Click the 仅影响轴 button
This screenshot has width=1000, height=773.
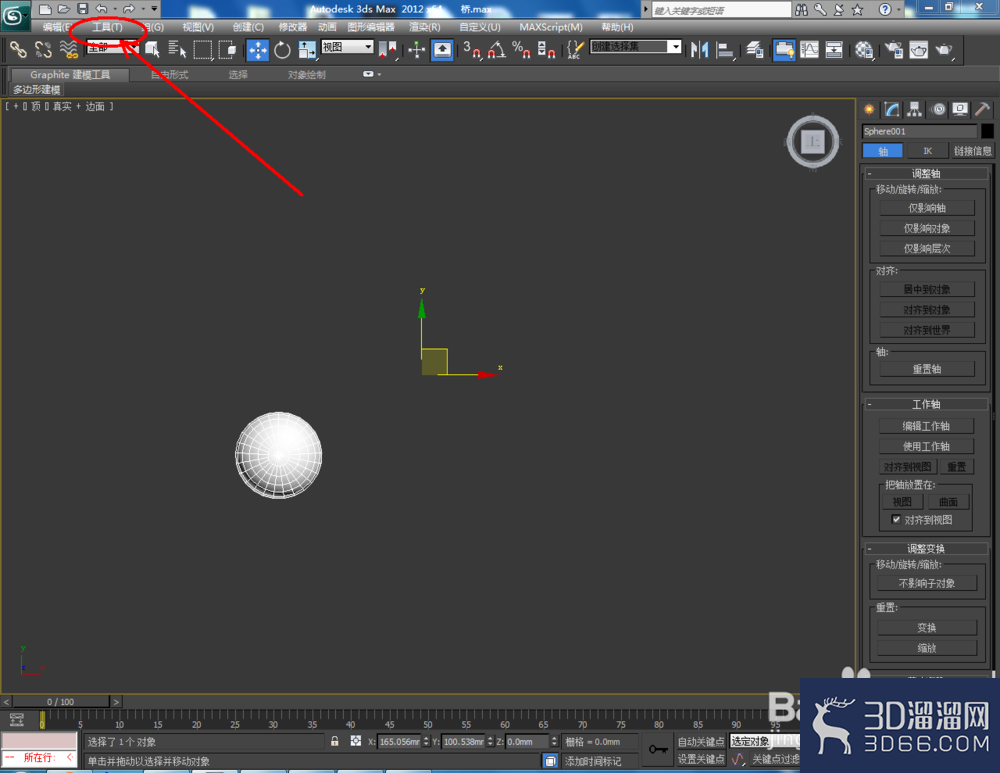tap(927, 208)
